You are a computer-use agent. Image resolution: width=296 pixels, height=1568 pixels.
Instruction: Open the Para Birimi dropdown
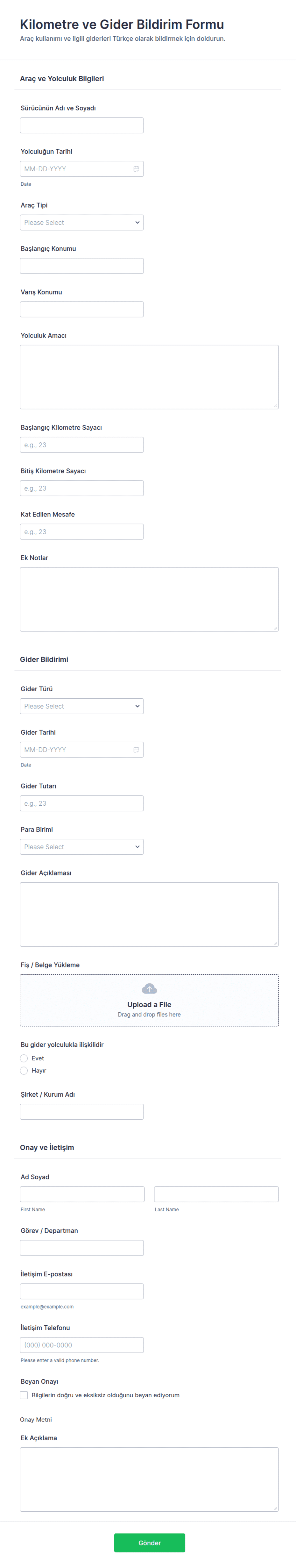click(81, 847)
